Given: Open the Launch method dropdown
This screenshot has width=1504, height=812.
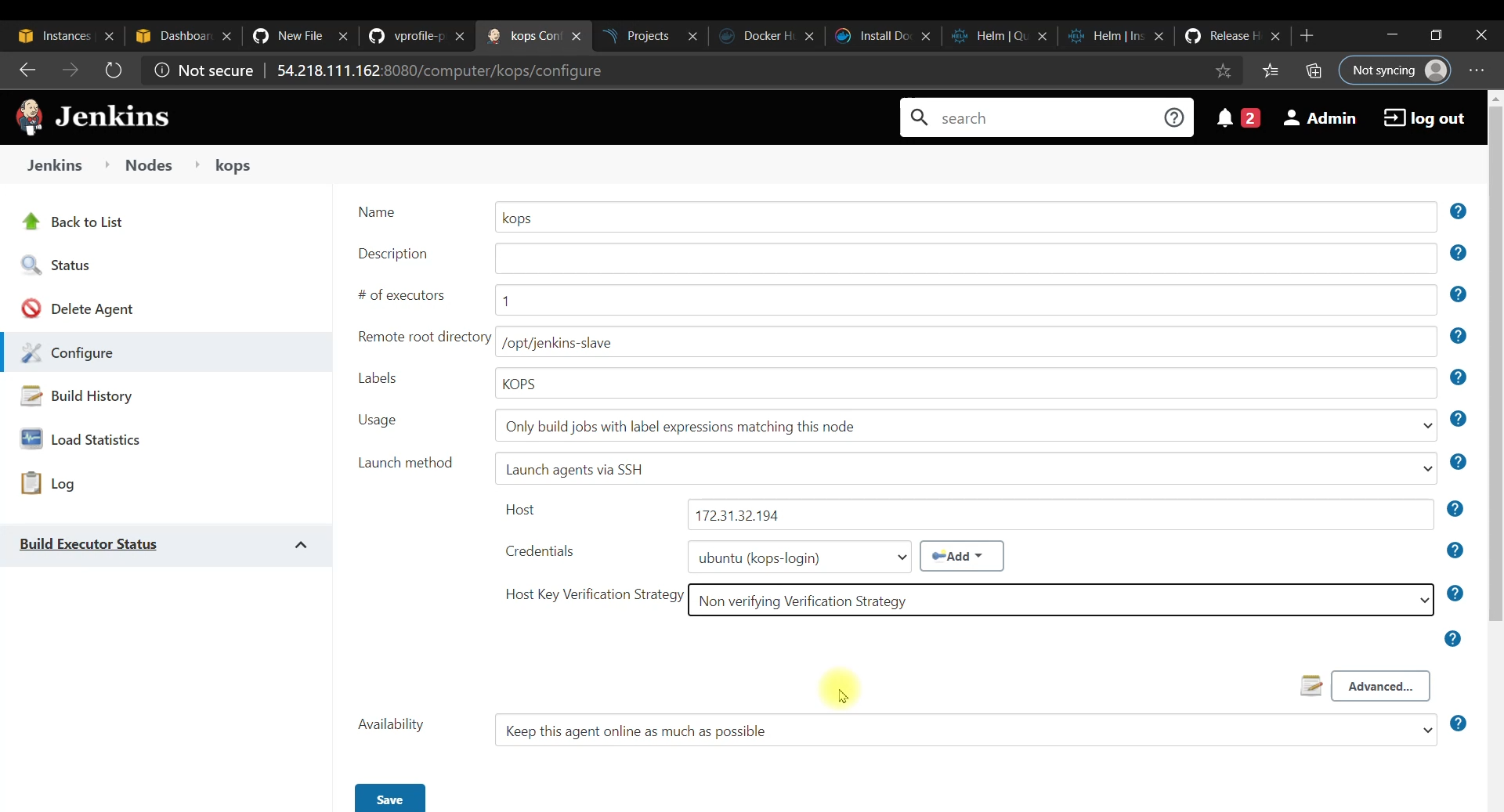Looking at the screenshot, I should pos(966,469).
